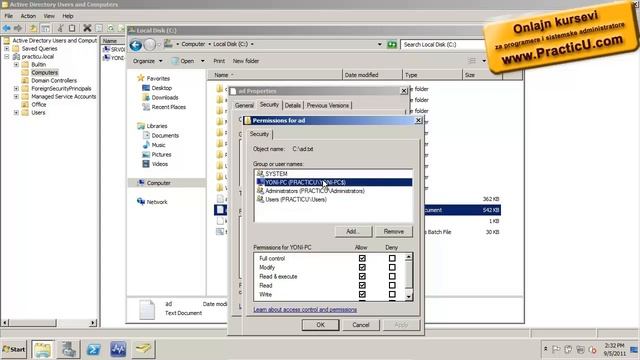Image resolution: width=640 pixels, height=360 pixels.
Task: Expand ForeignSecurityPrincipals tree node
Action: click(x=16, y=88)
